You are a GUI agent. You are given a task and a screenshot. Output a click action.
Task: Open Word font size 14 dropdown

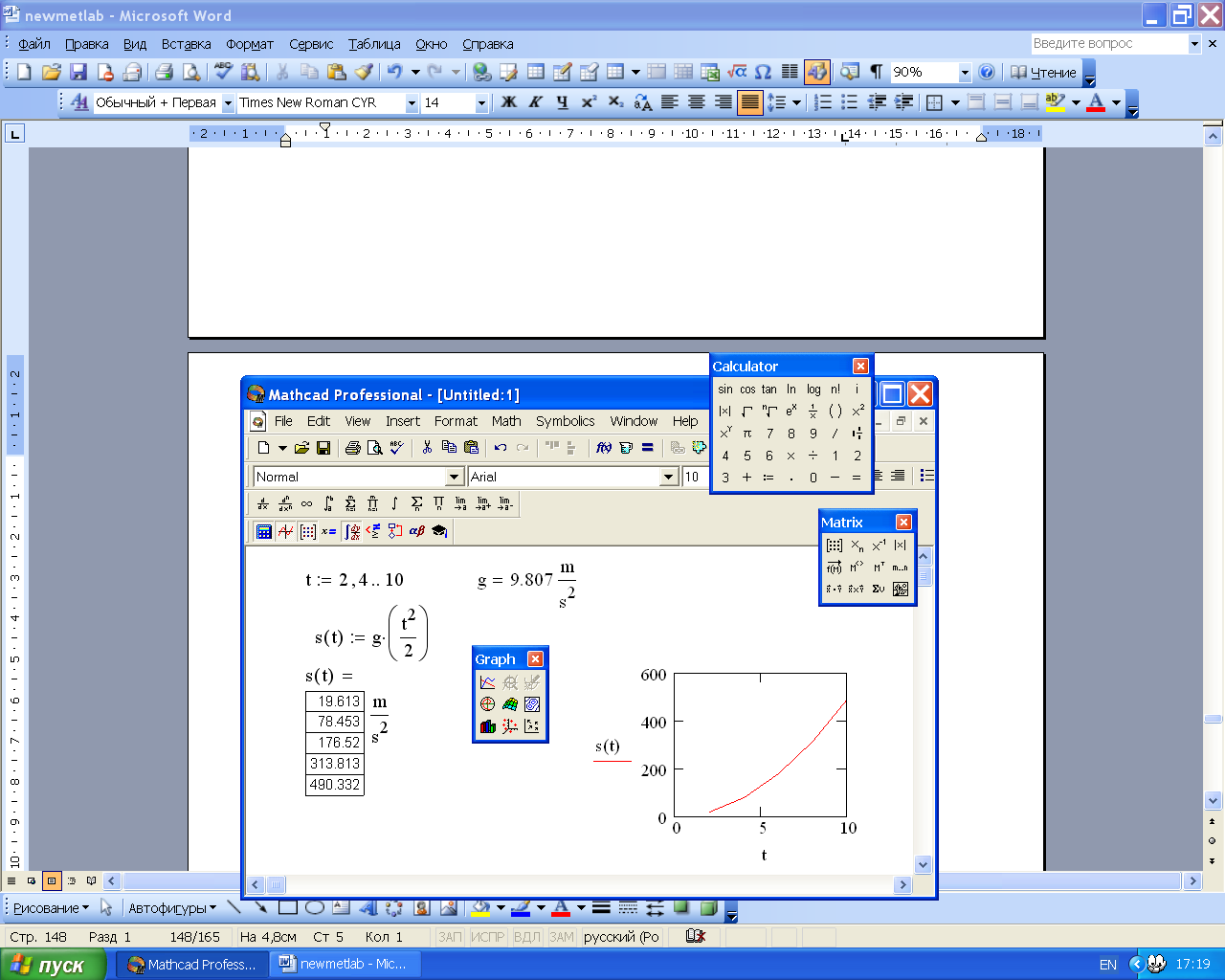pos(481,102)
